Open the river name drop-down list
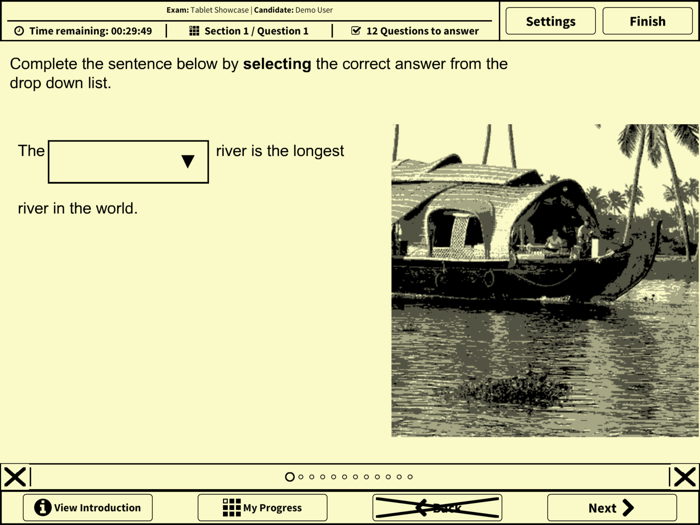Image resolution: width=700 pixels, height=525 pixels. [x=128, y=162]
